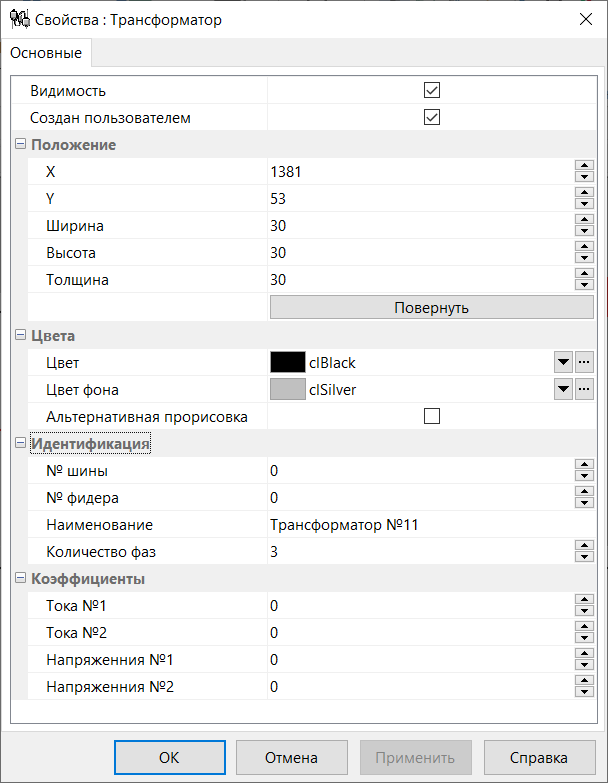Increase the Напряжения №1 coefficient
The width and height of the screenshot is (608, 783).
(585, 654)
